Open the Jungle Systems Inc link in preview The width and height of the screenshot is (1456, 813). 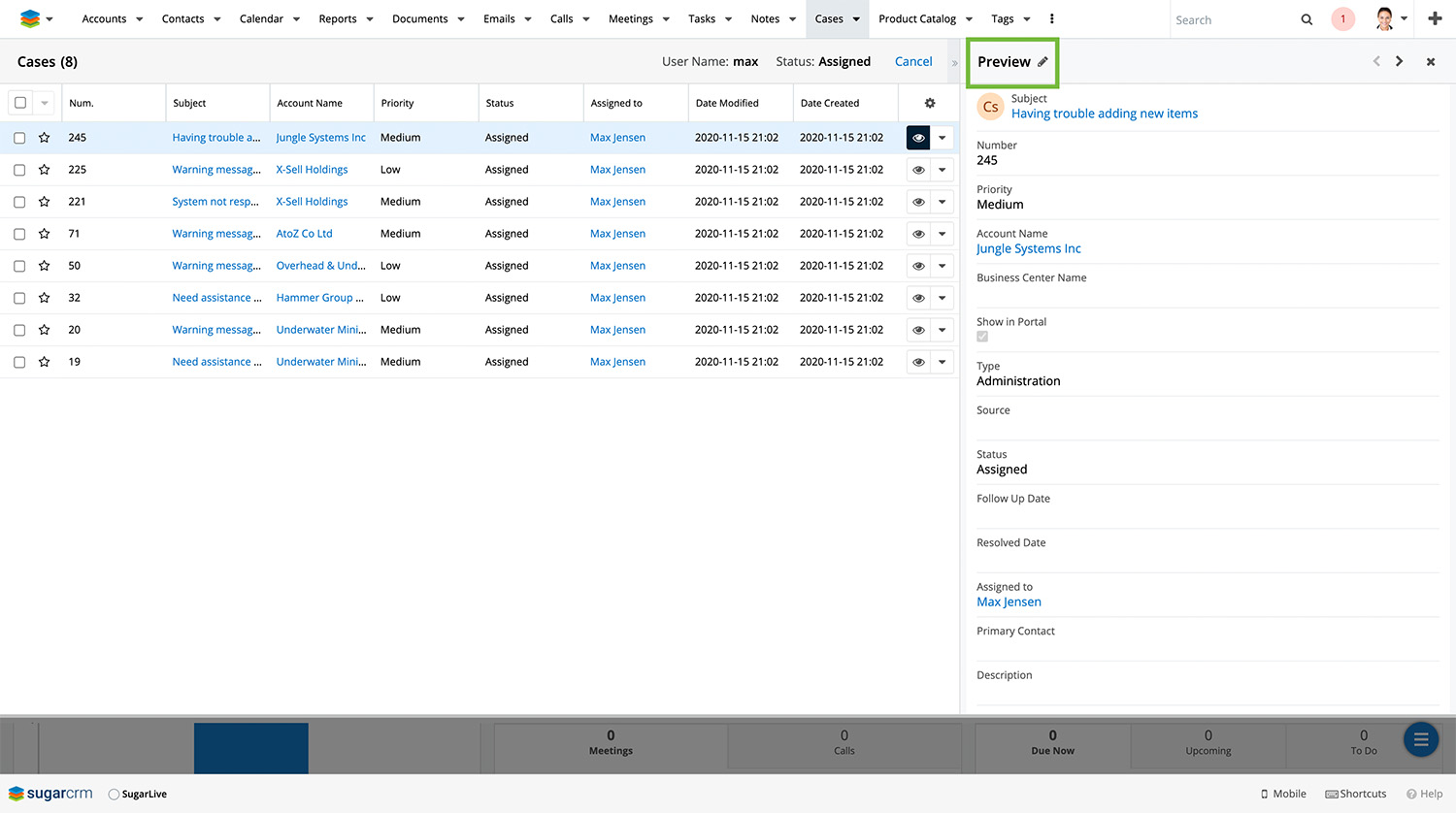1028,249
